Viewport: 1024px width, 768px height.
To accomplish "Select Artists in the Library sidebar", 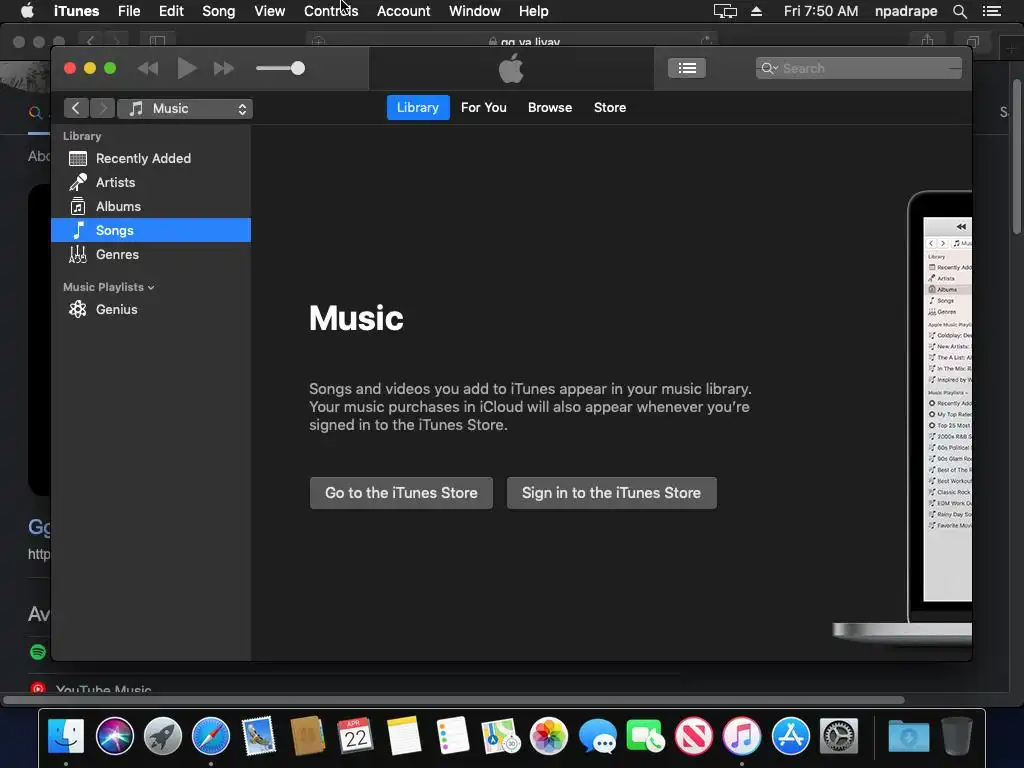I will click(x=151, y=182).
